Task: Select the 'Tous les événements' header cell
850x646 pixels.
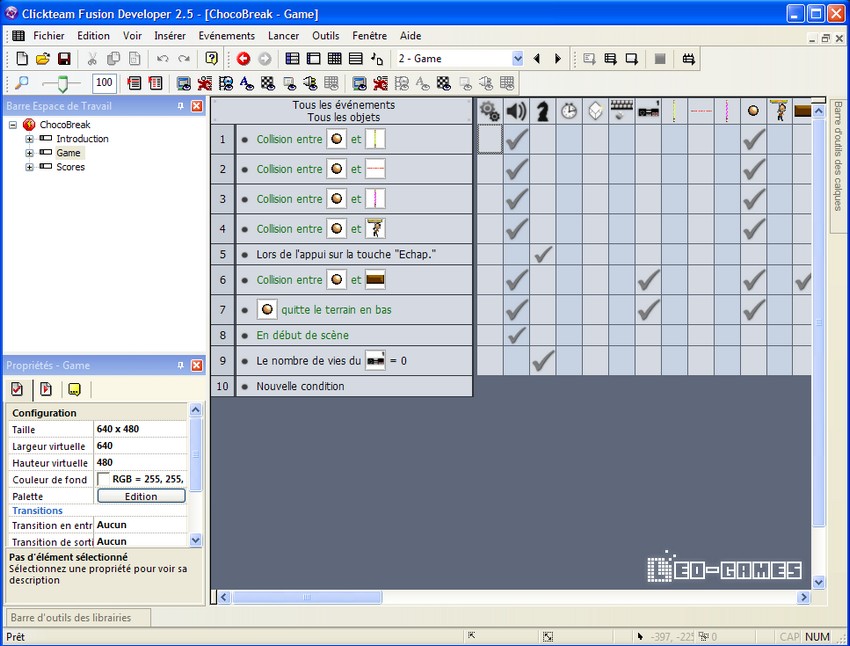Action: [x=342, y=111]
